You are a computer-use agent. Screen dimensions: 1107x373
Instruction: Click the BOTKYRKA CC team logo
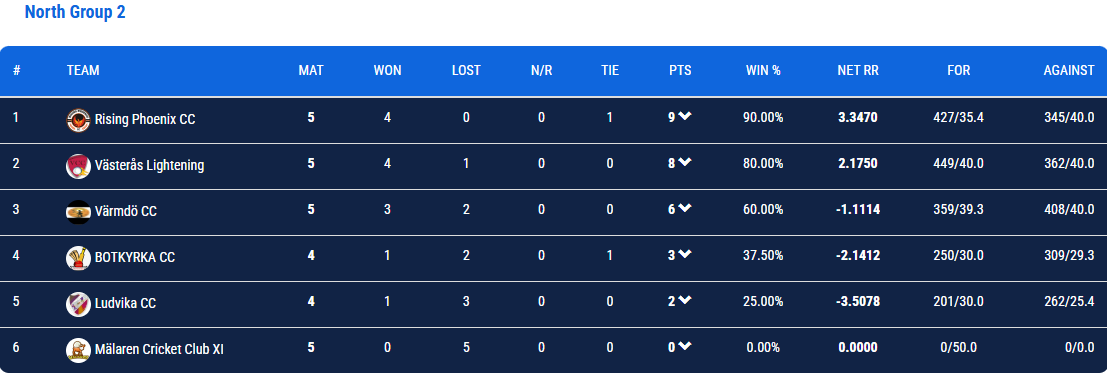point(78,258)
